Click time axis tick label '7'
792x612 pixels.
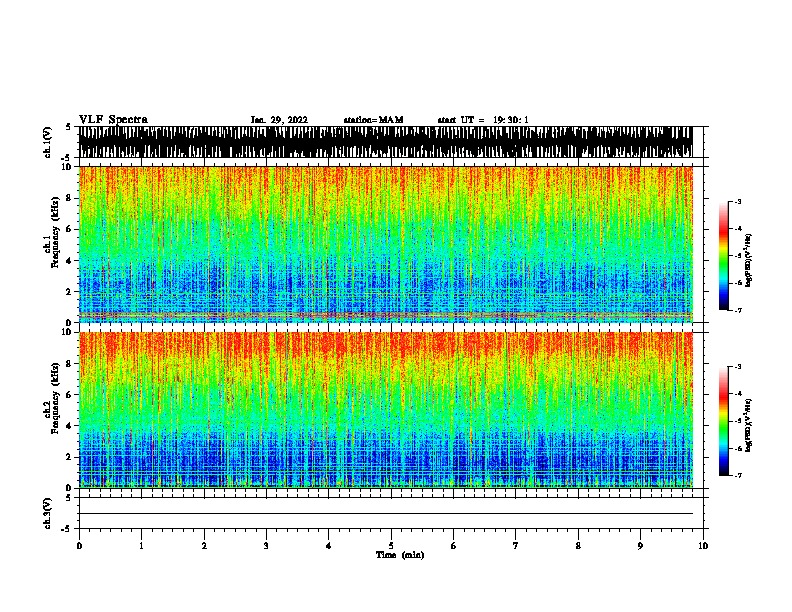pos(516,546)
